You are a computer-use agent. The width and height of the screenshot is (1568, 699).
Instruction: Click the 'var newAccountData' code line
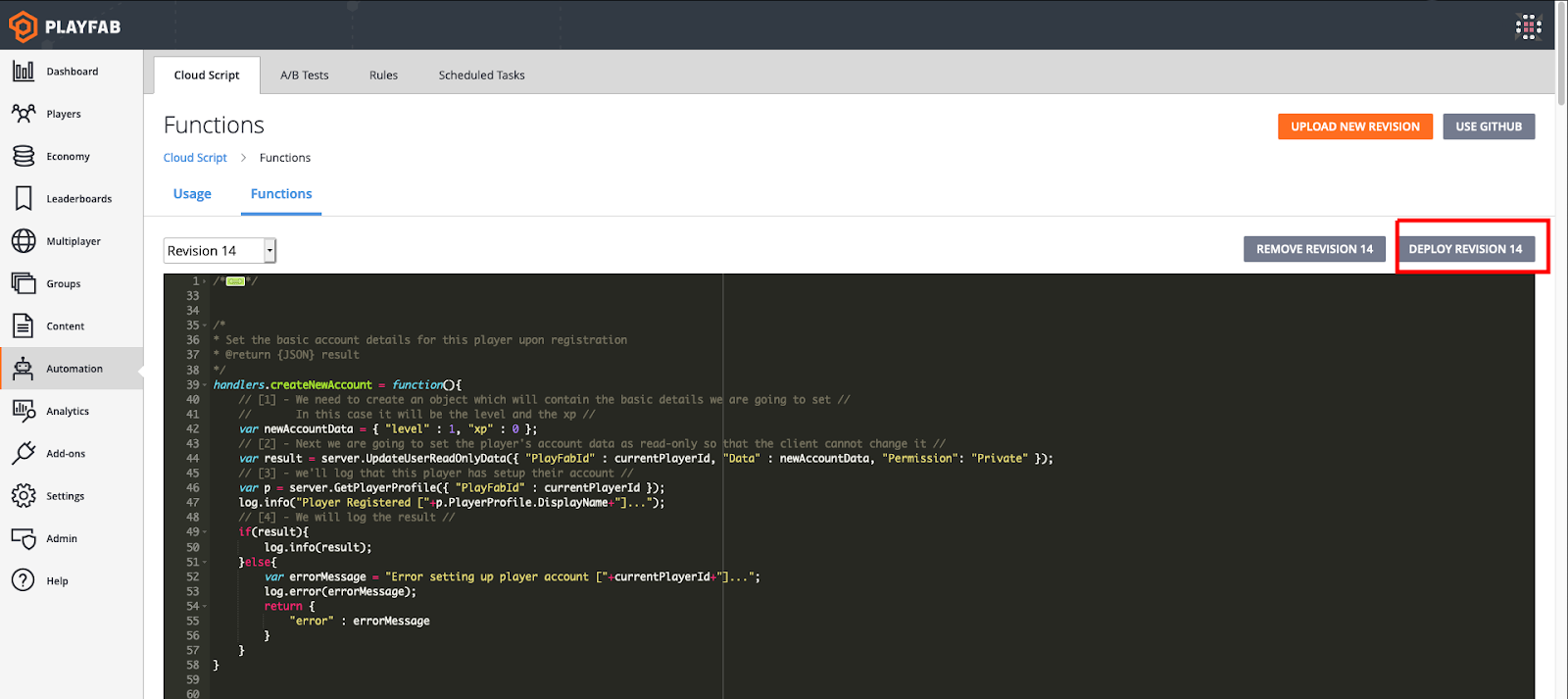pyautogui.click(x=388, y=429)
